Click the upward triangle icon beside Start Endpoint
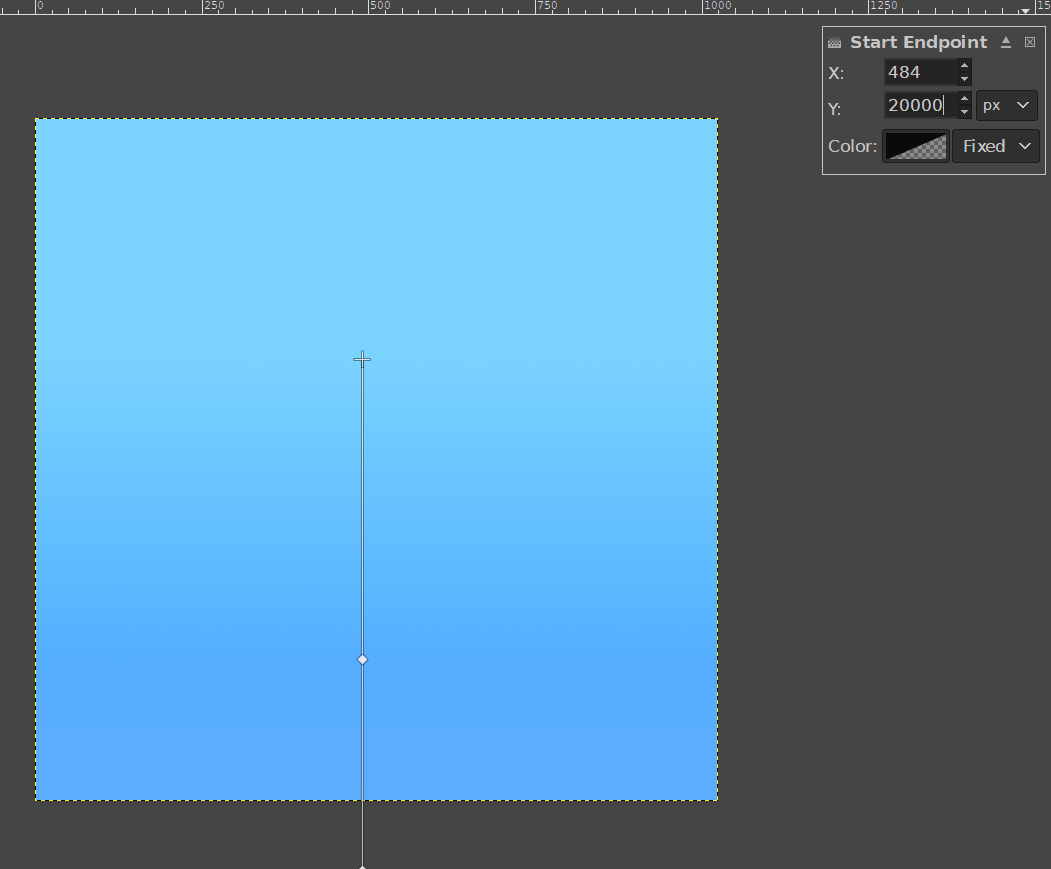1051x869 pixels. (1006, 42)
